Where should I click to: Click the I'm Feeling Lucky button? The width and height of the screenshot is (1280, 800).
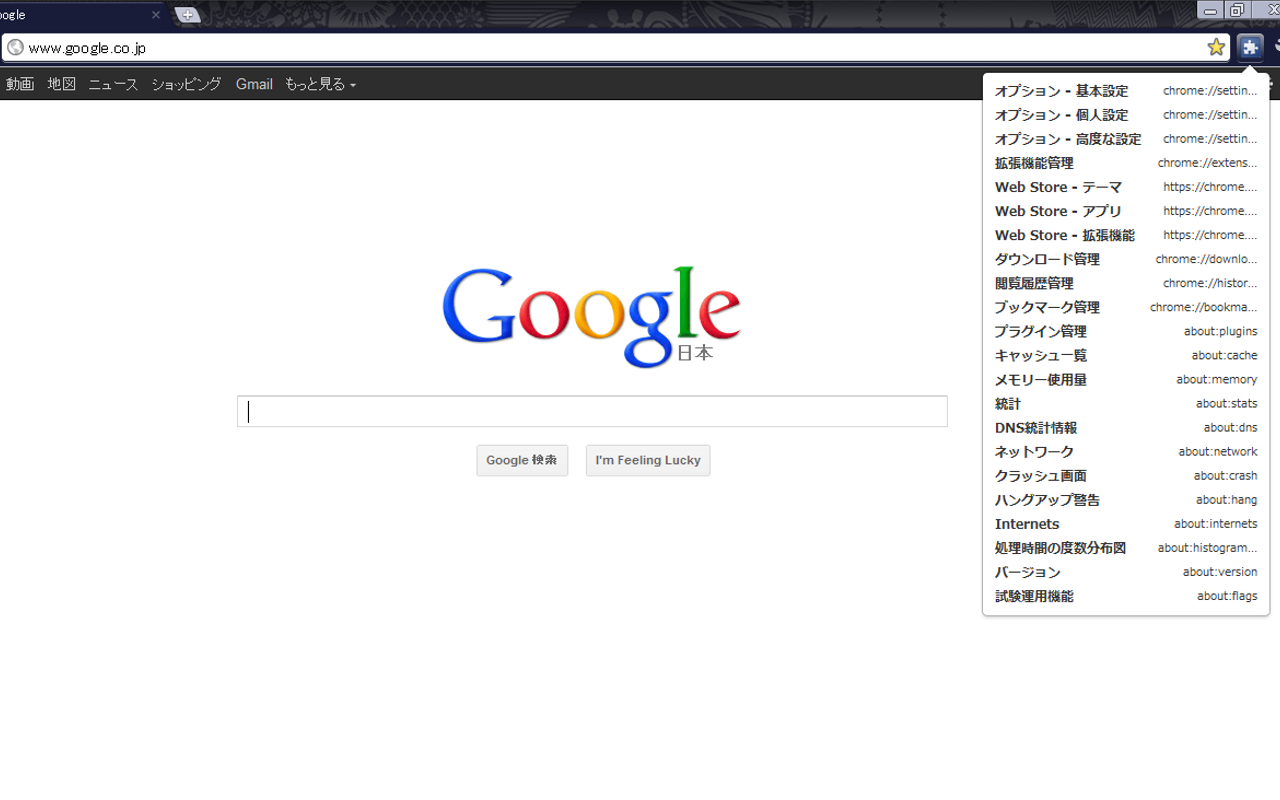pyautogui.click(x=648, y=460)
